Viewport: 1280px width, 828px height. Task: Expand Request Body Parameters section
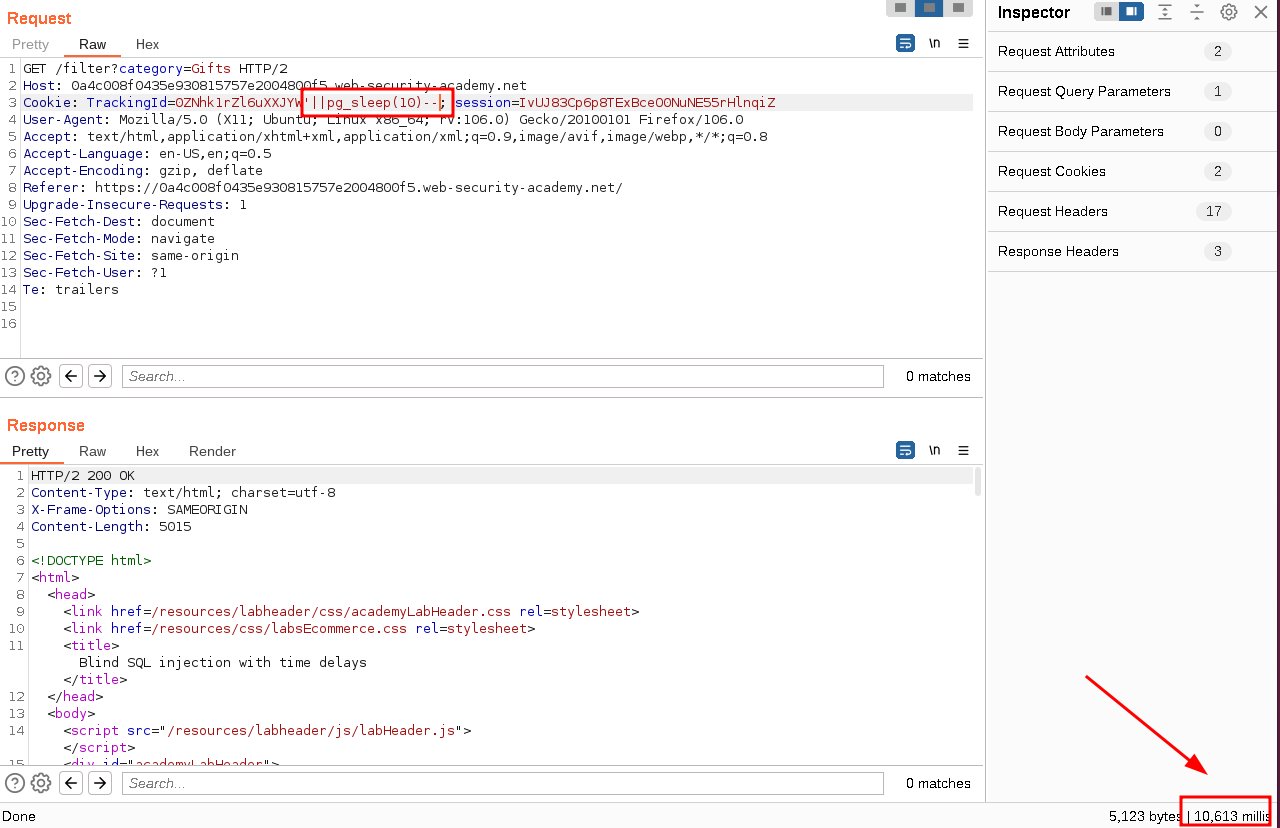pyautogui.click(x=1134, y=131)
